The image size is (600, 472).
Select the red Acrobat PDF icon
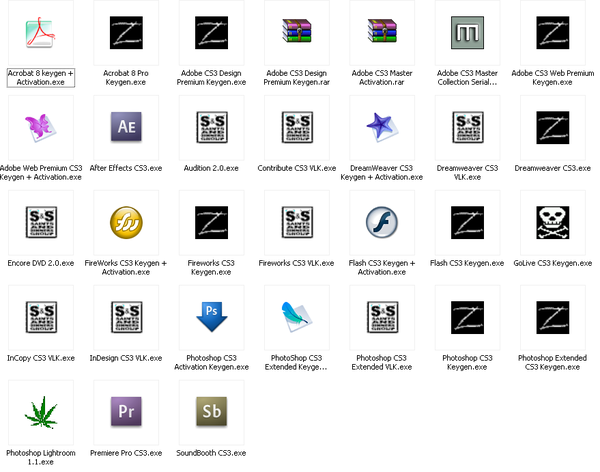(41, 33)
